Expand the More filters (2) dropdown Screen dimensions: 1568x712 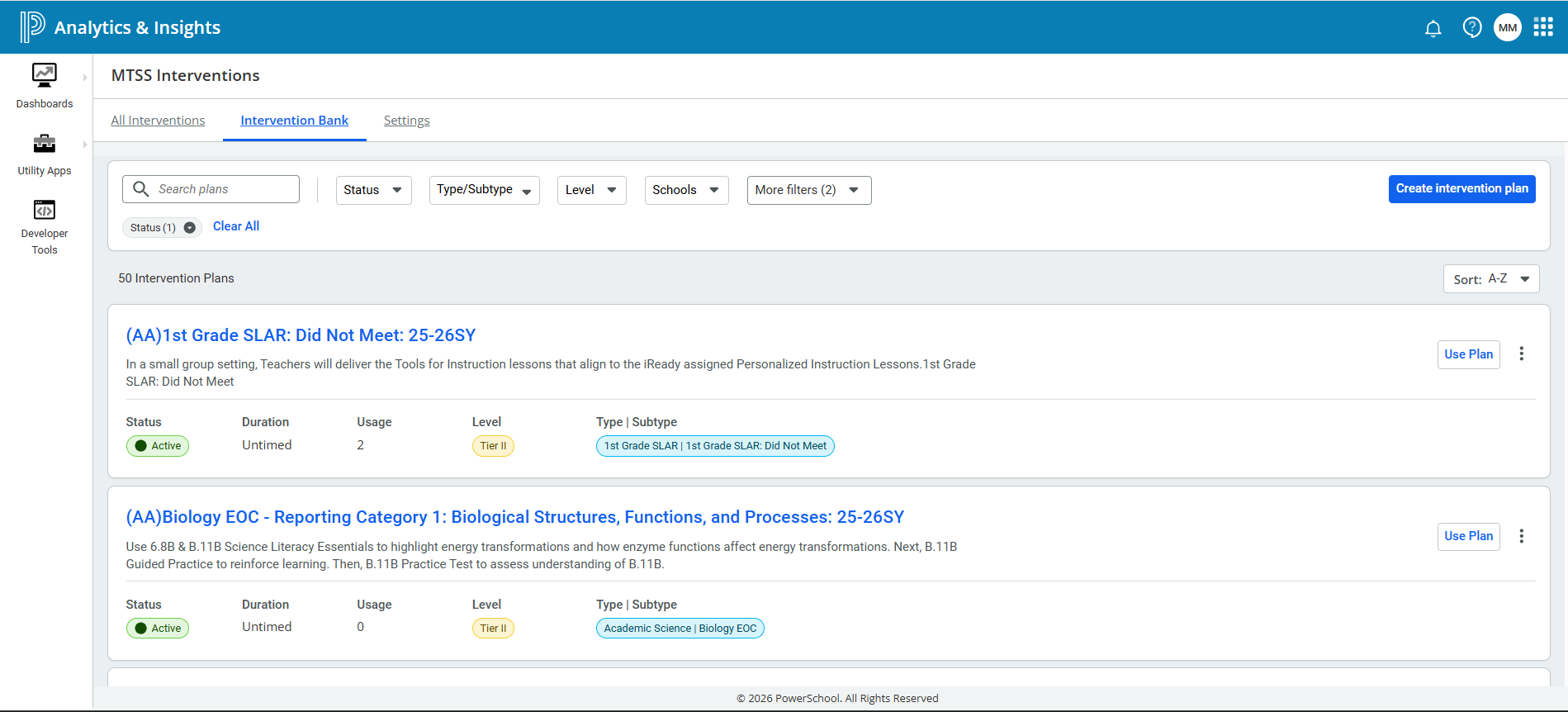coord(809,190)
